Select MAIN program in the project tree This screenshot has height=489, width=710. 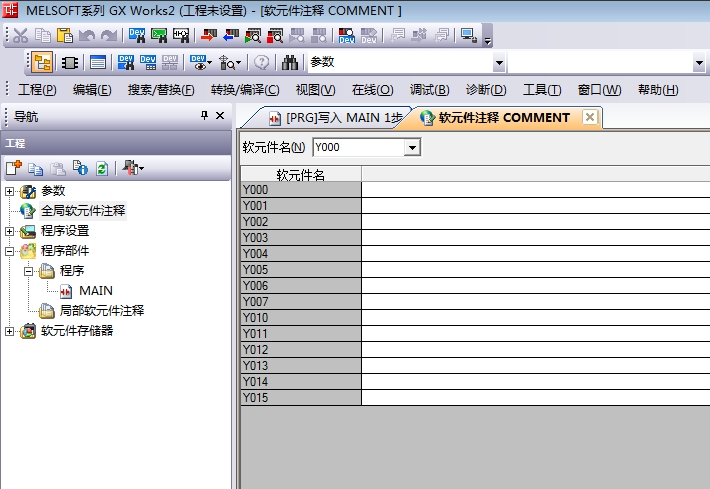95,291
